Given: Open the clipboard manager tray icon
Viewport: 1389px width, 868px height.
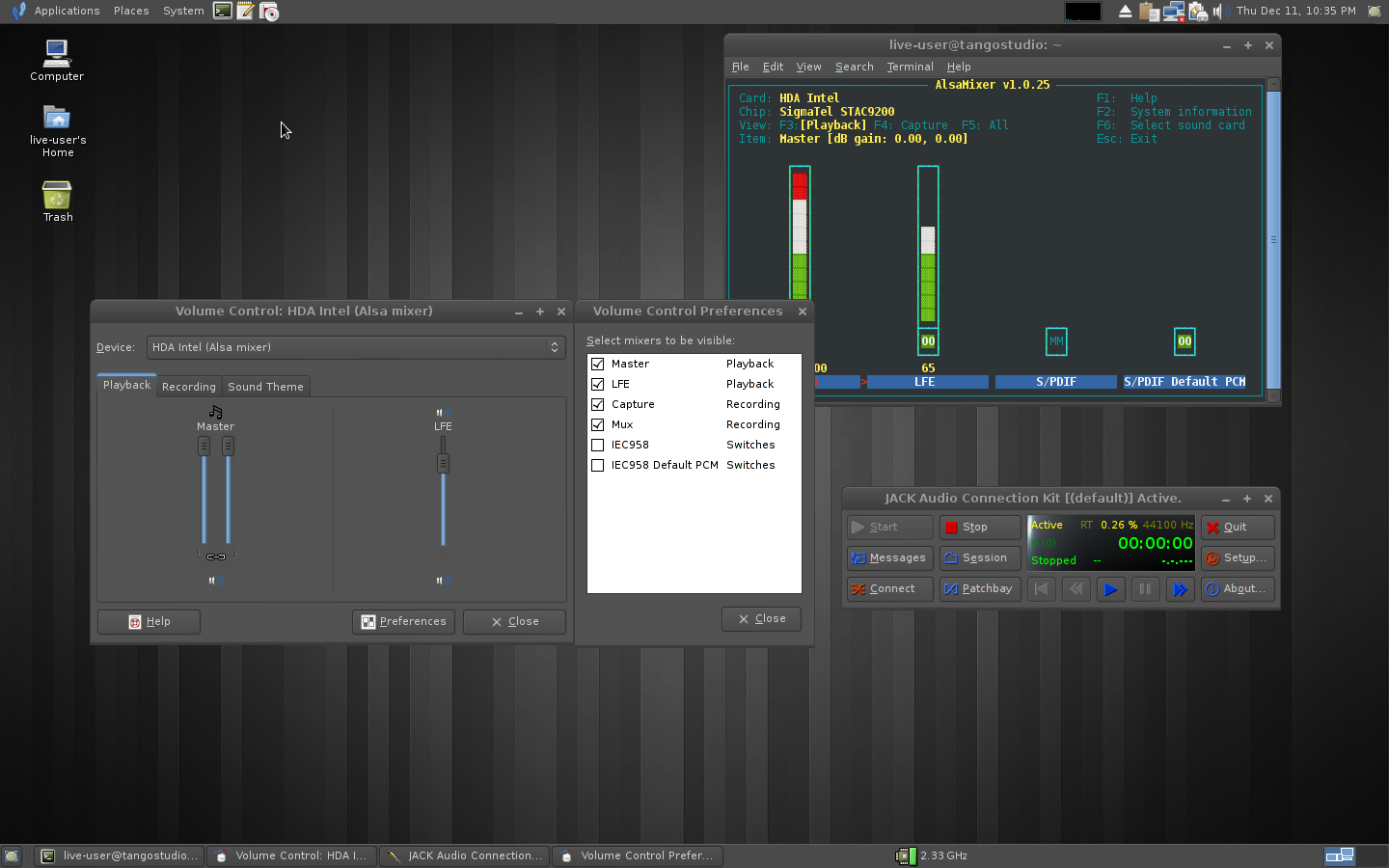Looking at the screenshot, I should click(x=1149, y=11).
